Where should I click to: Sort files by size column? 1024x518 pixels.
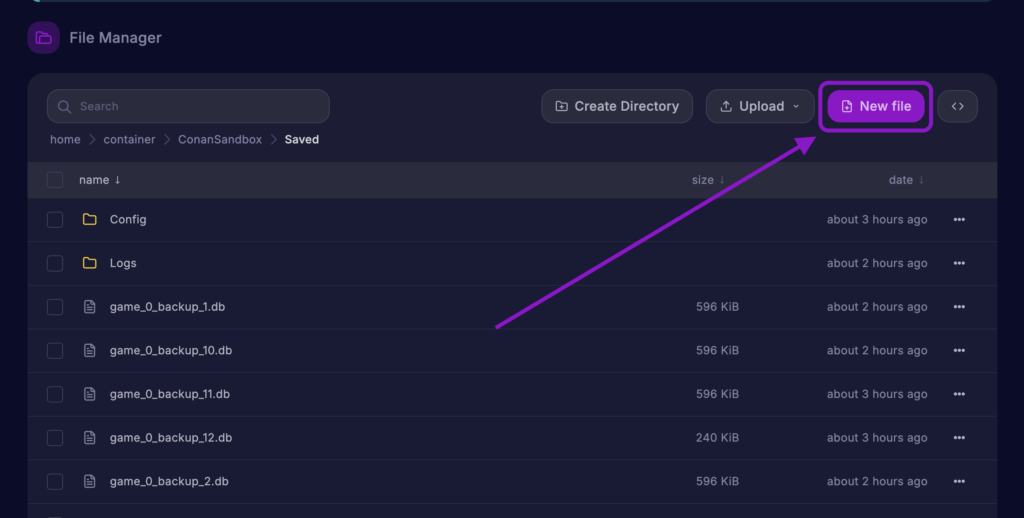[x=709, y=180]
